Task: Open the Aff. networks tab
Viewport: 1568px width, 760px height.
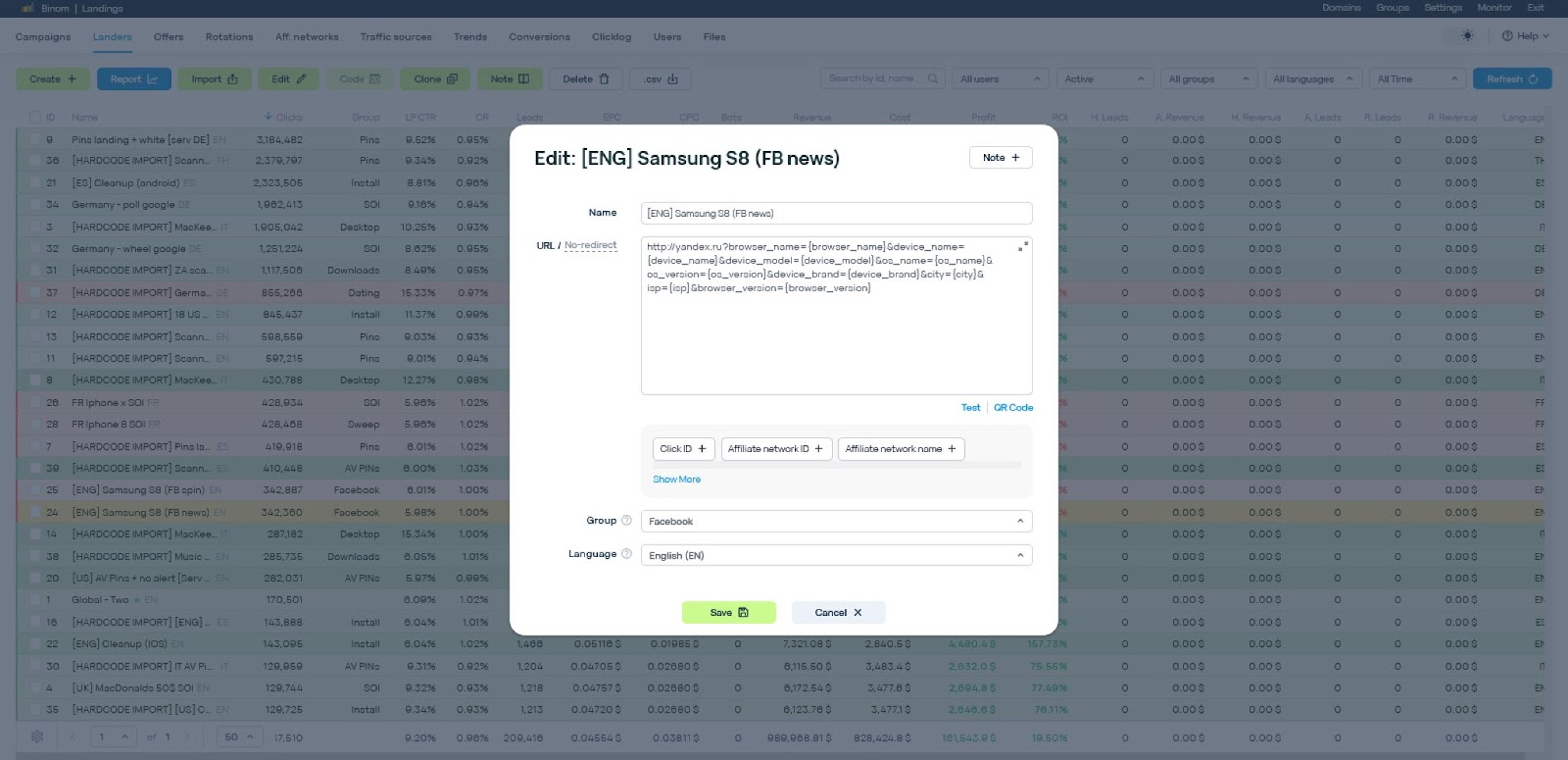Action: coord(307,37)
